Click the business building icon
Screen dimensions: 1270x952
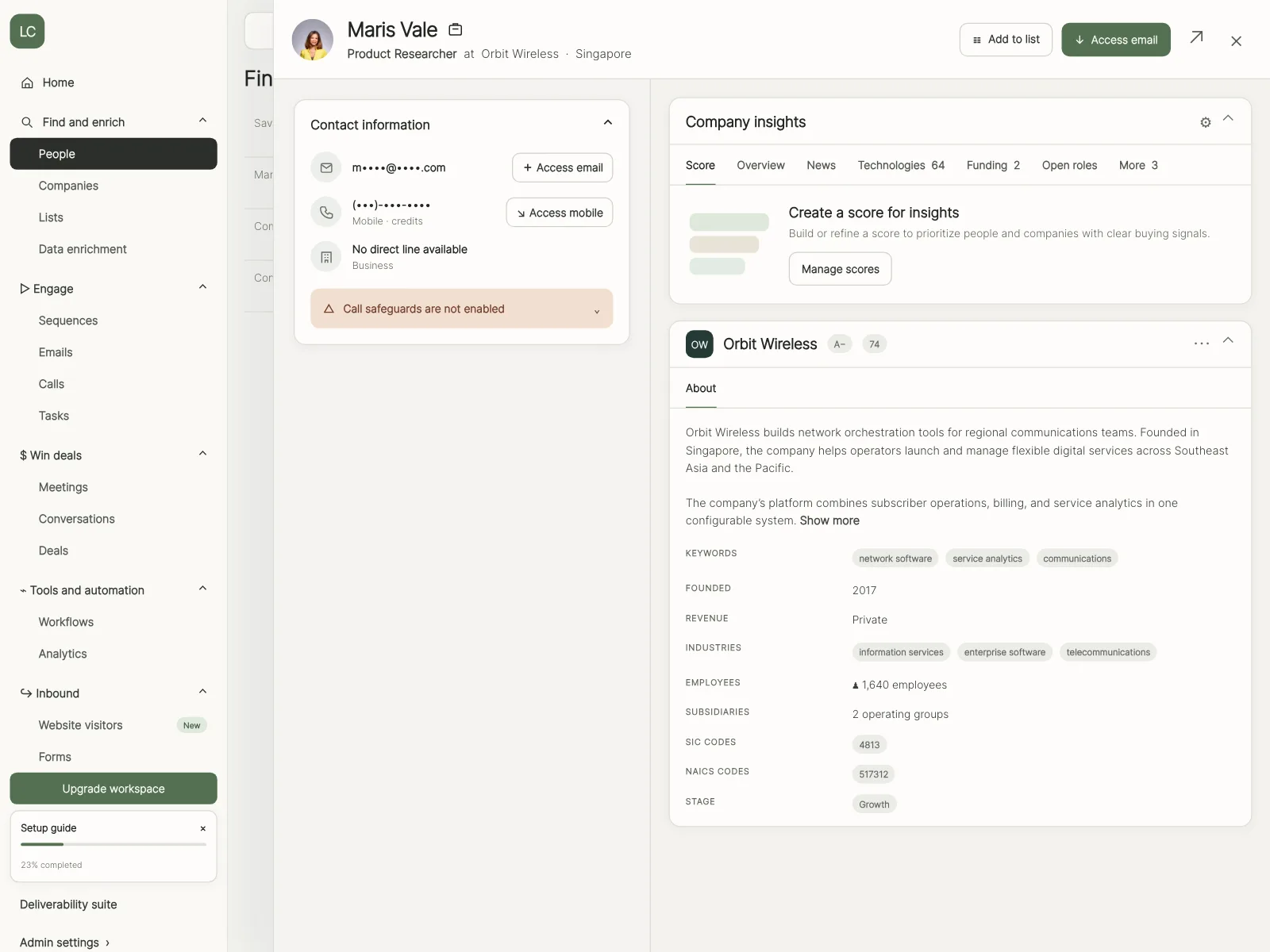coord(326,257)
